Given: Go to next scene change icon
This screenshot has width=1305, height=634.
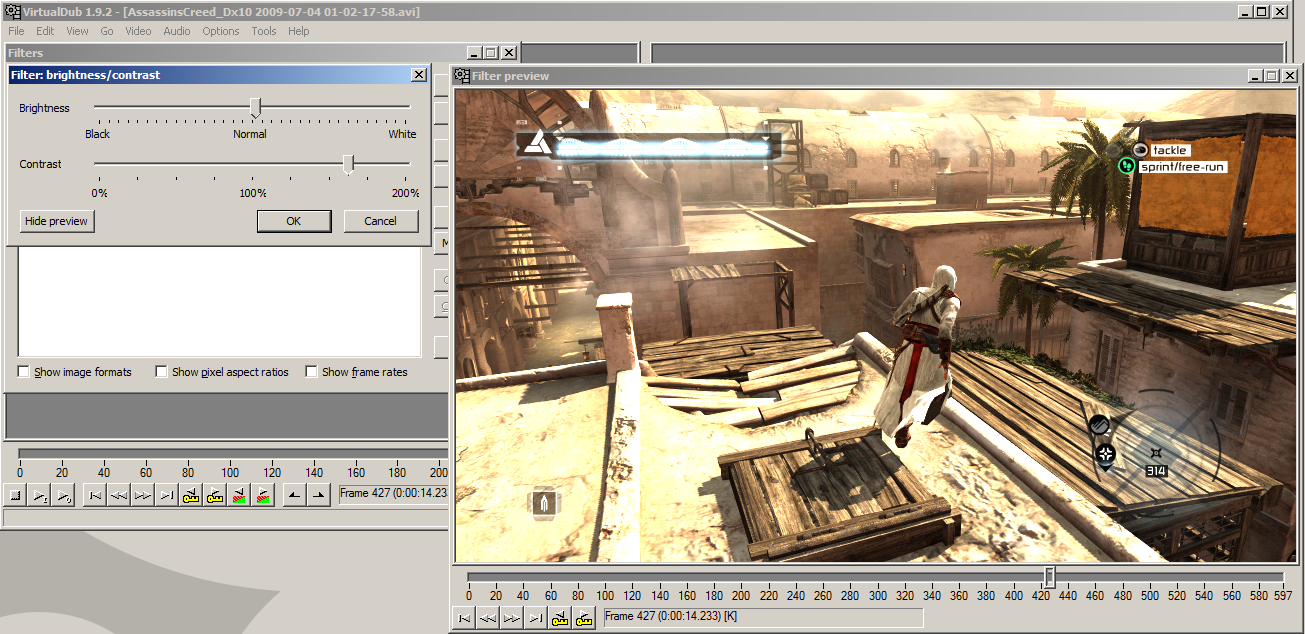Looking at the screenshot, I should 263,495.
